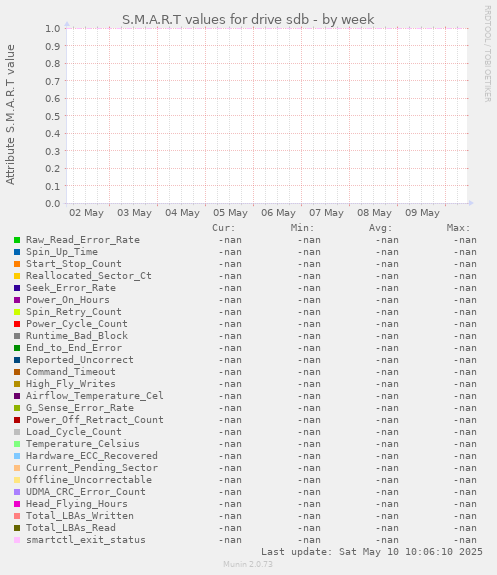Click the orange Start_Stop_Count legend swatch
Image resolution: width=497 pixels, height=575 pixels.
[17, 264]
